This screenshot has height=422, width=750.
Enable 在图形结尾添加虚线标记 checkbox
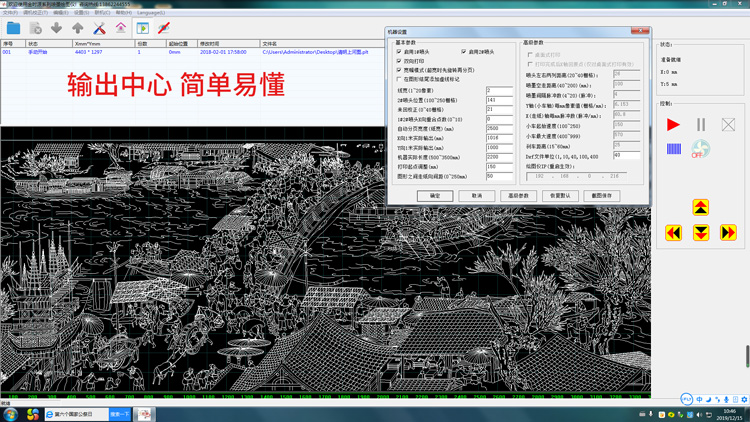point(400,79)
